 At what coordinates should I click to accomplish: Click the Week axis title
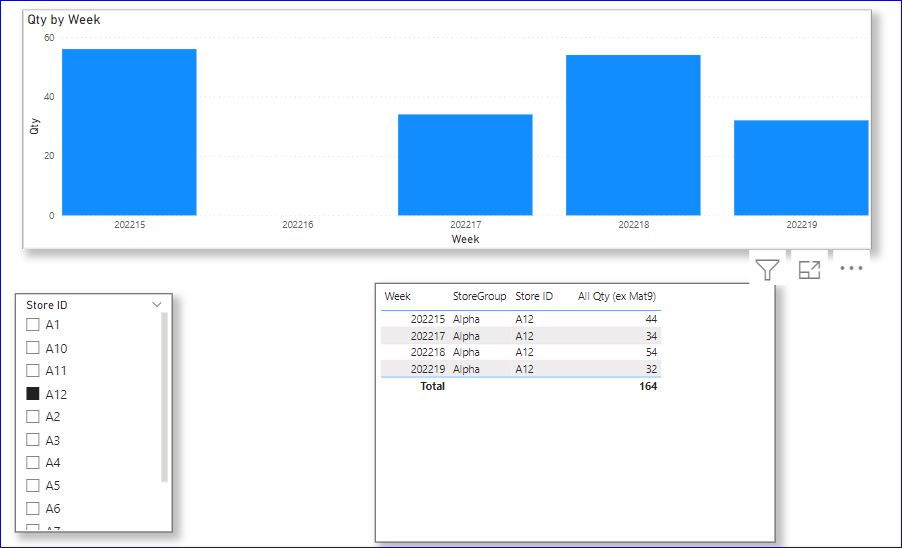[465, 239]
